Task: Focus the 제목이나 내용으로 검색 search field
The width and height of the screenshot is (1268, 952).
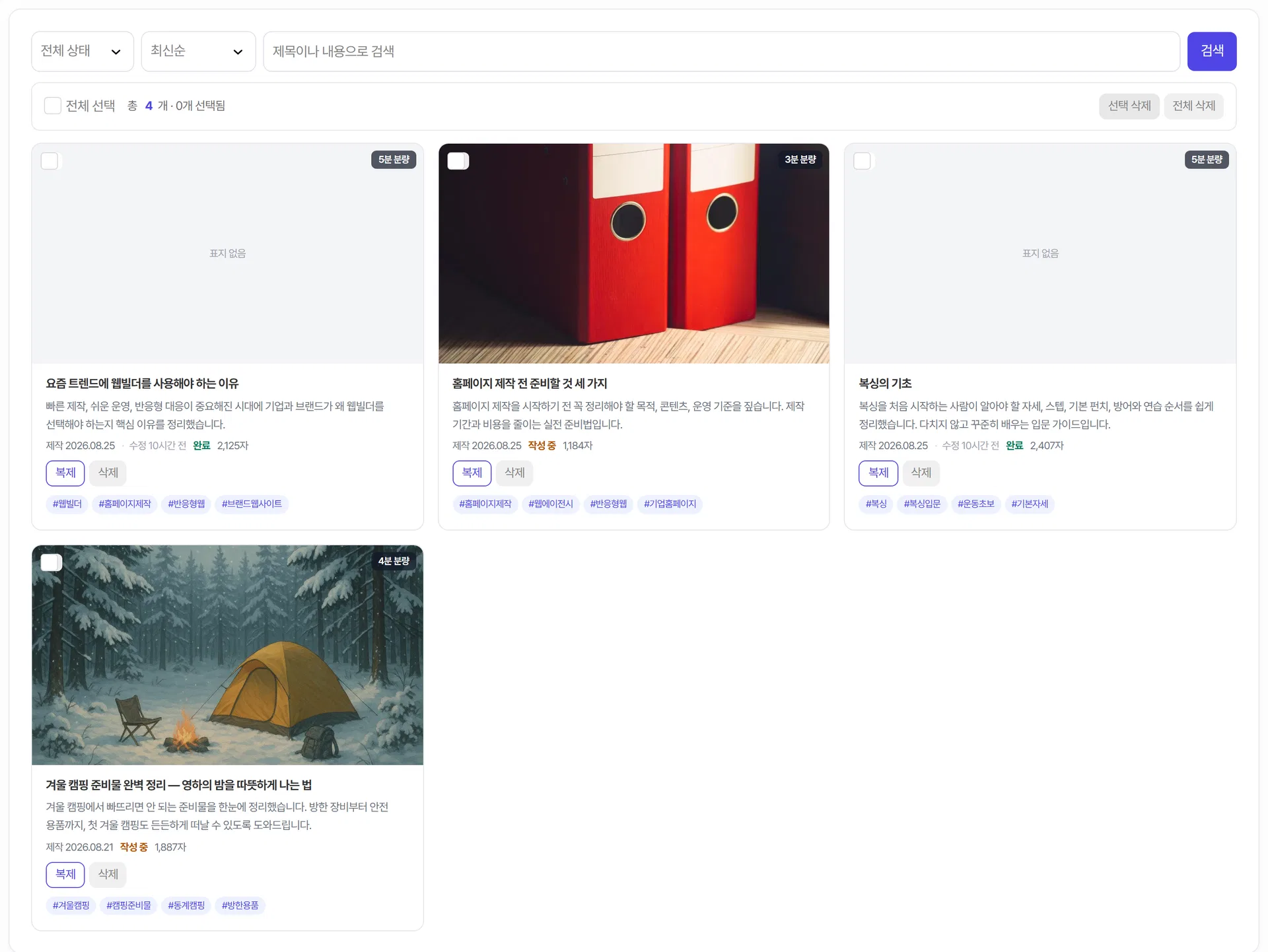Action: click(721, 51)
